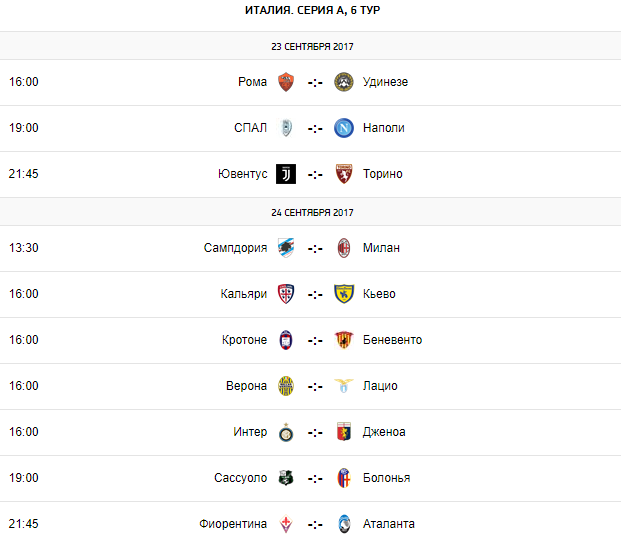Click the 13:30 kickoff time for Сампдория match
The height and width of the screenshot is (538, 621).
click(x=24, y=248)
